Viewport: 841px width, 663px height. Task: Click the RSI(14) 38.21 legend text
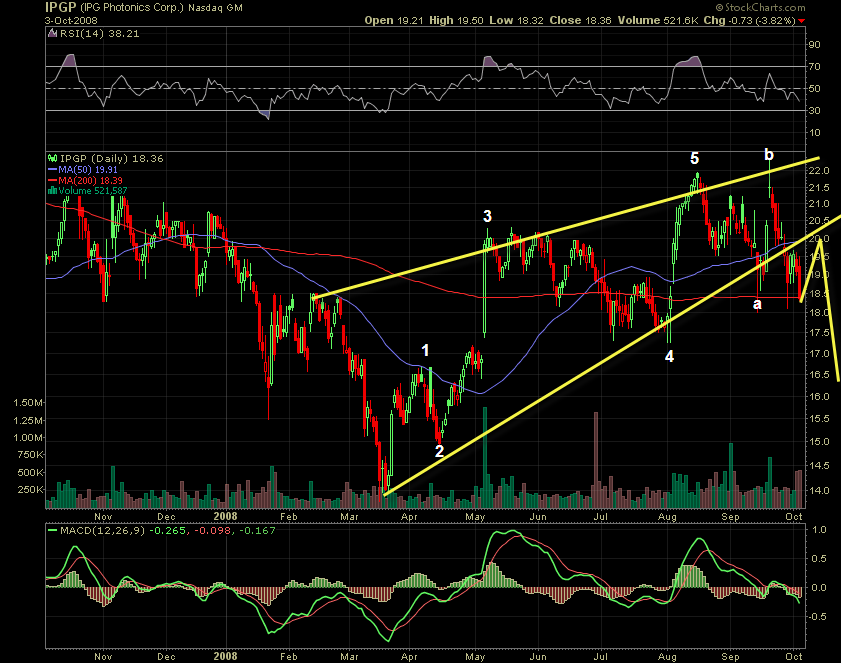tap(99, 33)
